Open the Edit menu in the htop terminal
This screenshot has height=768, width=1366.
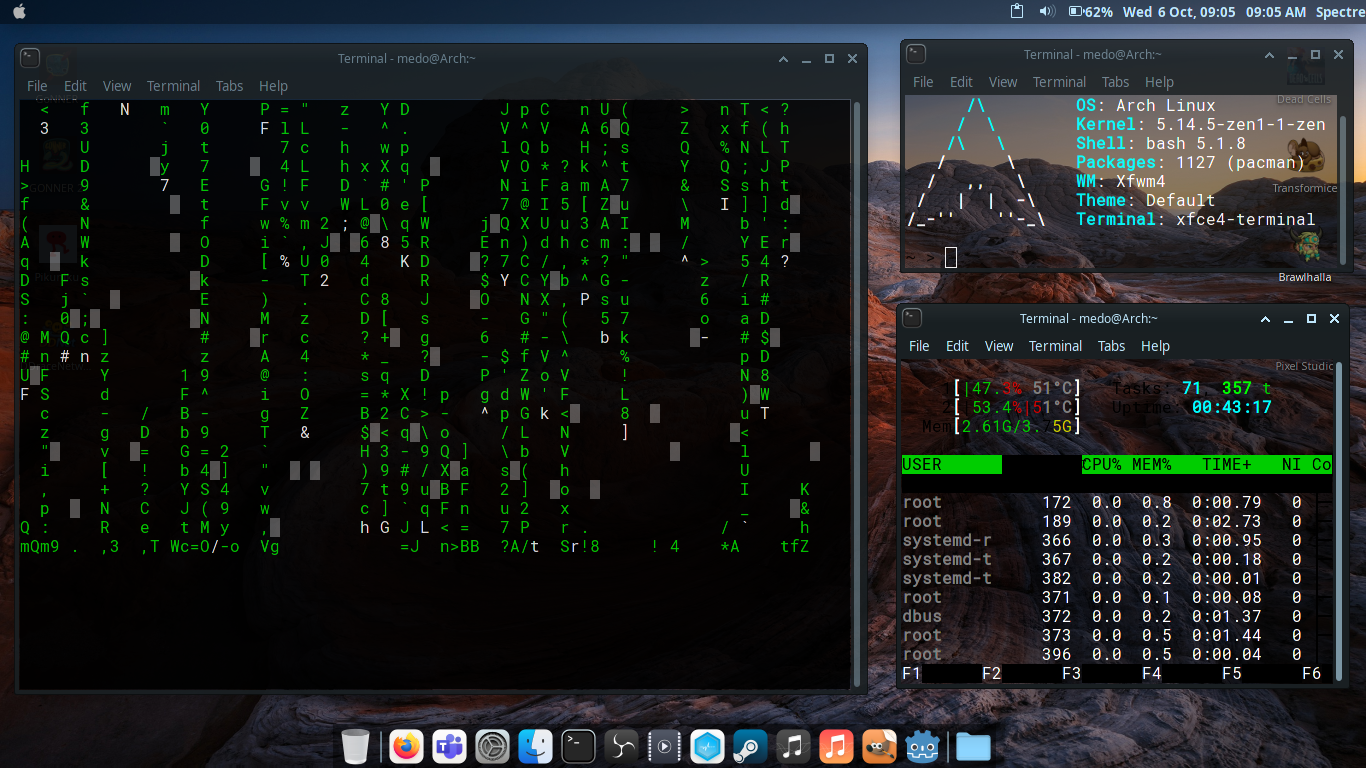point(956,346)
